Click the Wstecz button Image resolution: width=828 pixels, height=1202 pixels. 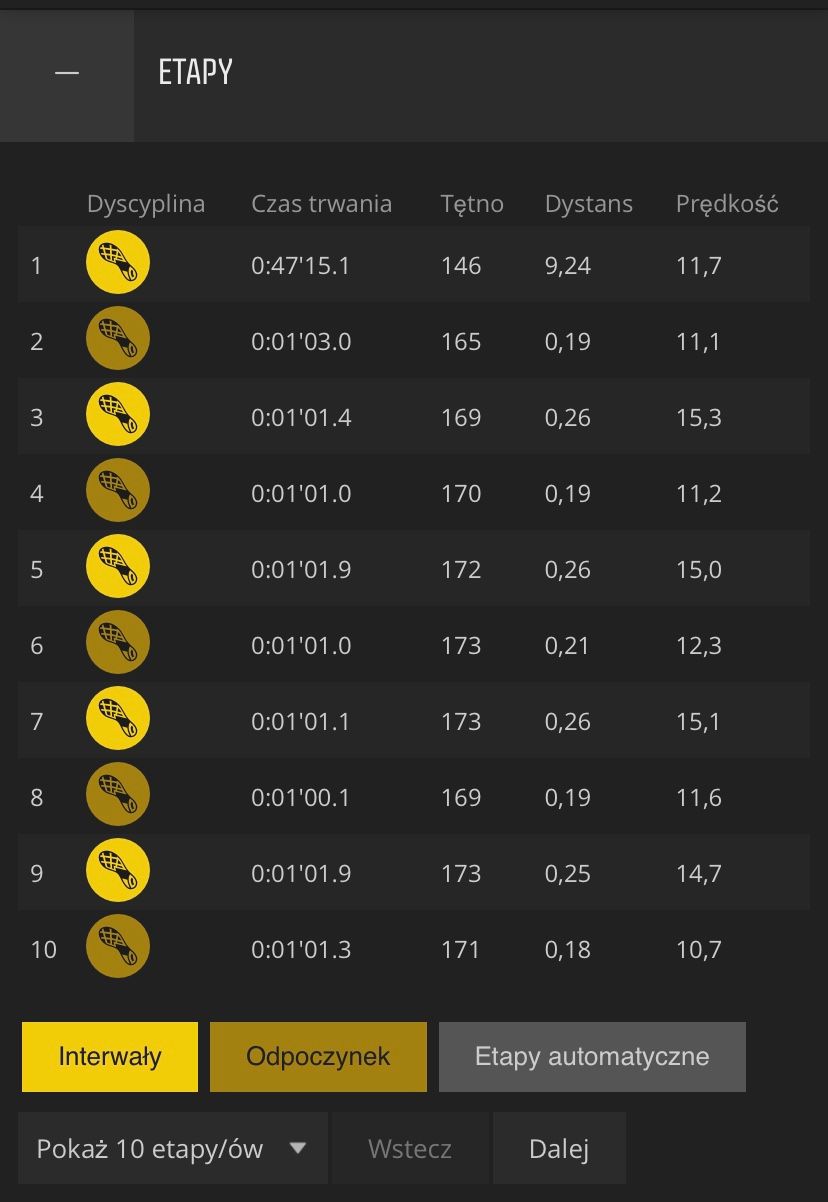click(x=410, y=1148)
